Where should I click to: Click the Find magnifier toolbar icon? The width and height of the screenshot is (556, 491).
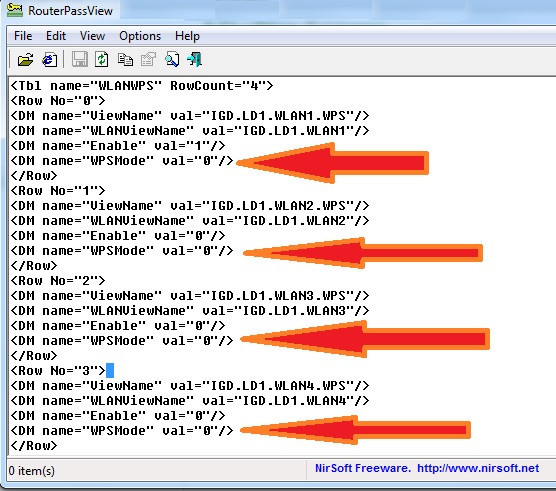point(172,59)
